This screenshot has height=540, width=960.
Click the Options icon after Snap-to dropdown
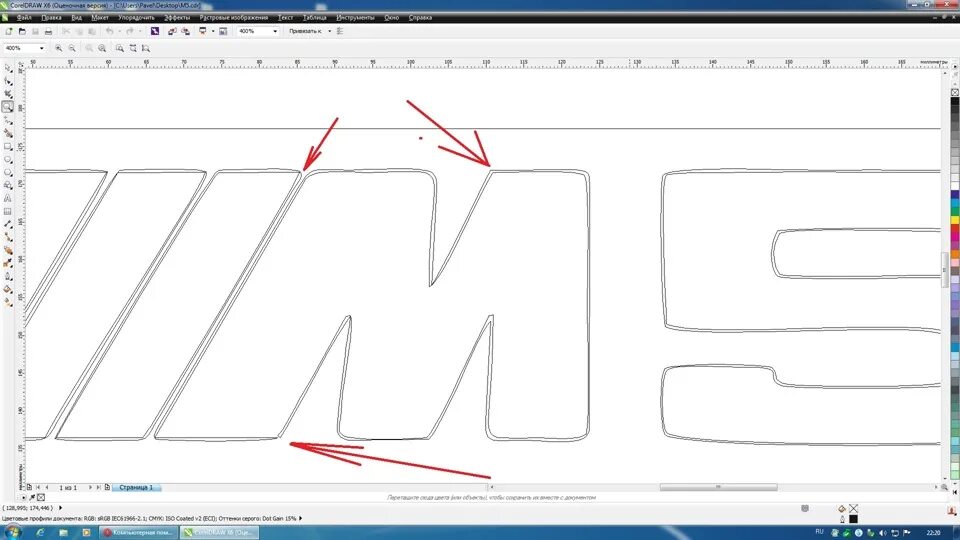coord(340,31)
